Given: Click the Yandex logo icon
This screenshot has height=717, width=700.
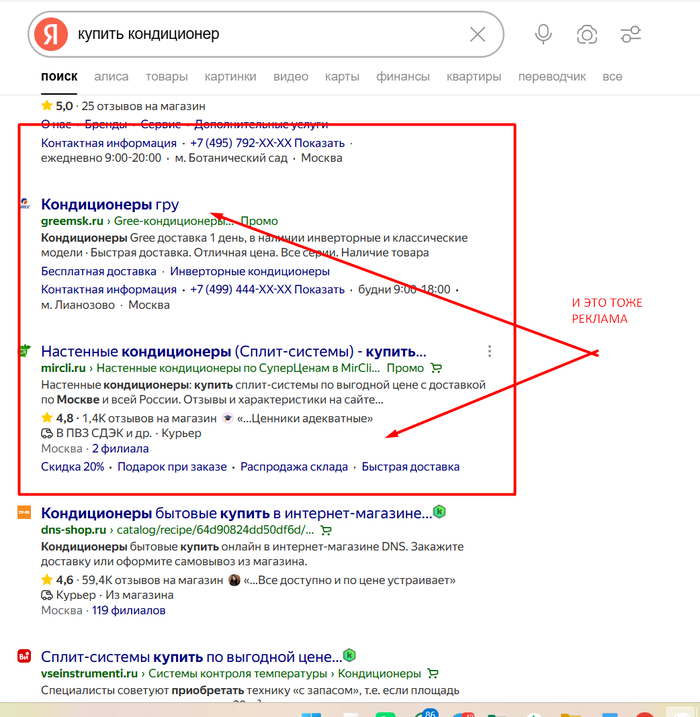Looking at the screenshot, I should coord(49,35).
